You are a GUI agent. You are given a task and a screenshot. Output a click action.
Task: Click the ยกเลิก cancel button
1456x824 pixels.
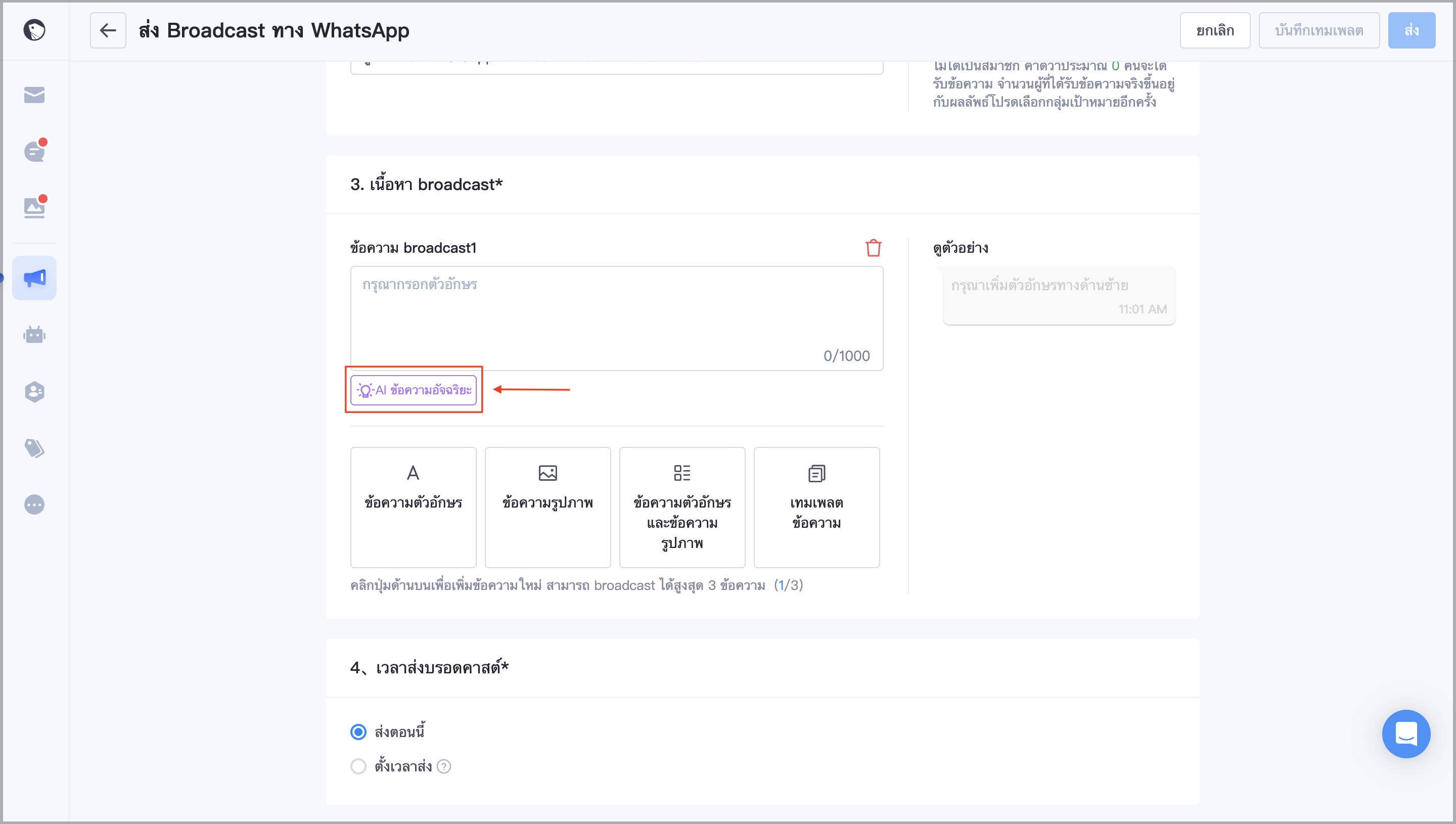click(1215, 30)
